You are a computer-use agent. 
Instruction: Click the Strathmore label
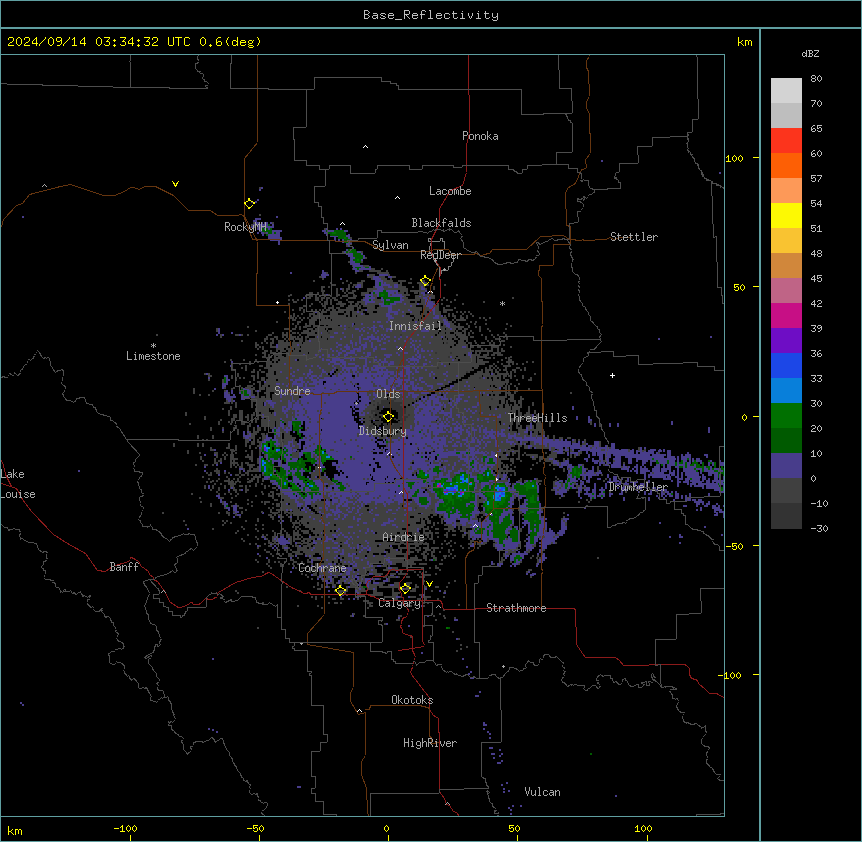click(x=516, y=608)
